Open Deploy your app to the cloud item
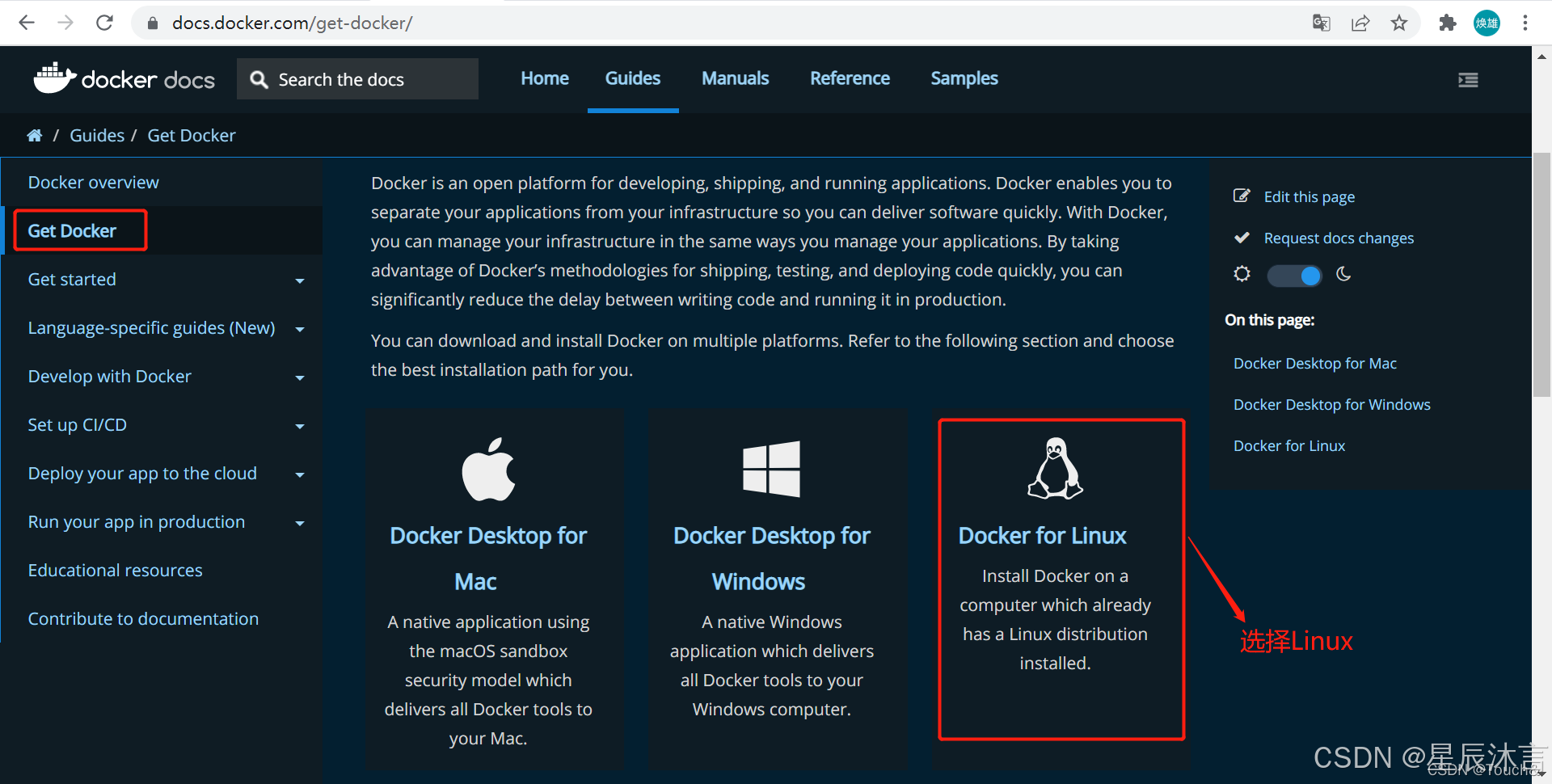 tap(142, 473)
